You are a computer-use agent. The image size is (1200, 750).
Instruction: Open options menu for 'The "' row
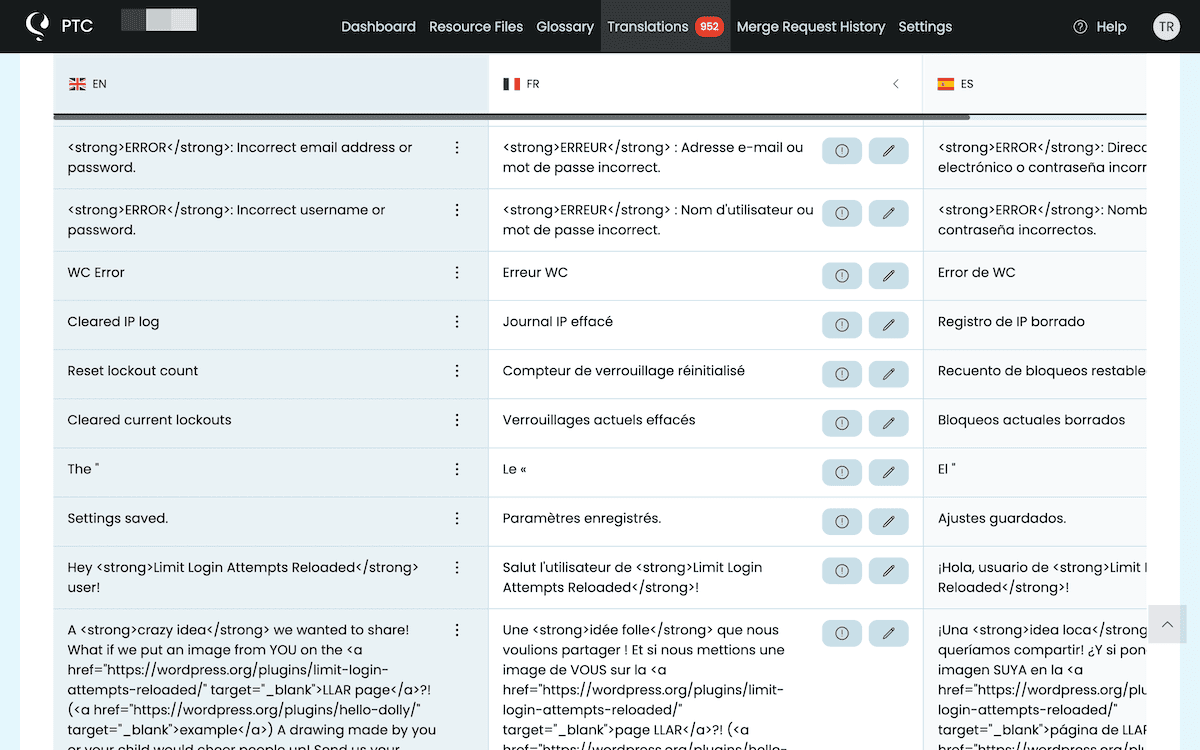tap(457, 469)
